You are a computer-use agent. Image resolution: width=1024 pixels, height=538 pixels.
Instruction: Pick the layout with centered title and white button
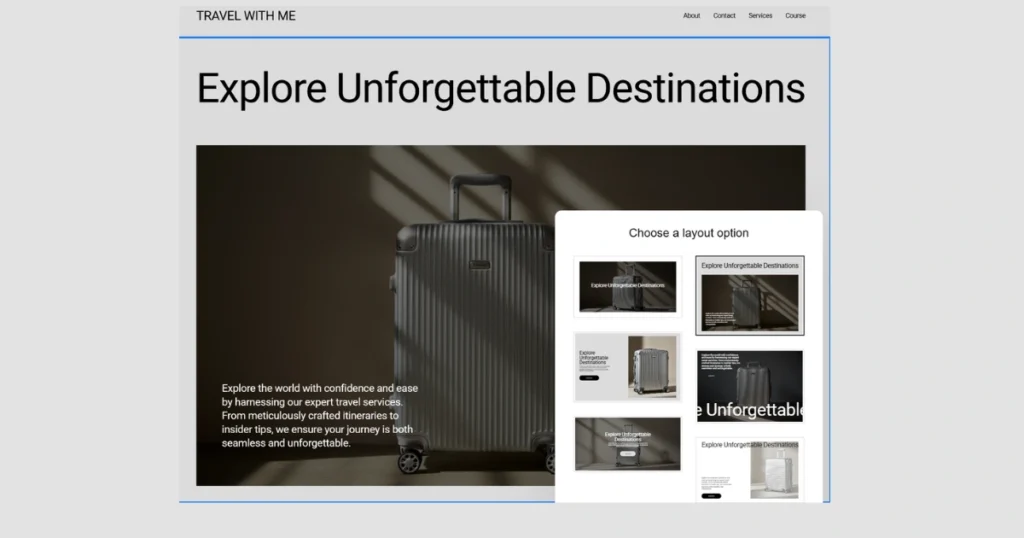click(x=627, y=444)
